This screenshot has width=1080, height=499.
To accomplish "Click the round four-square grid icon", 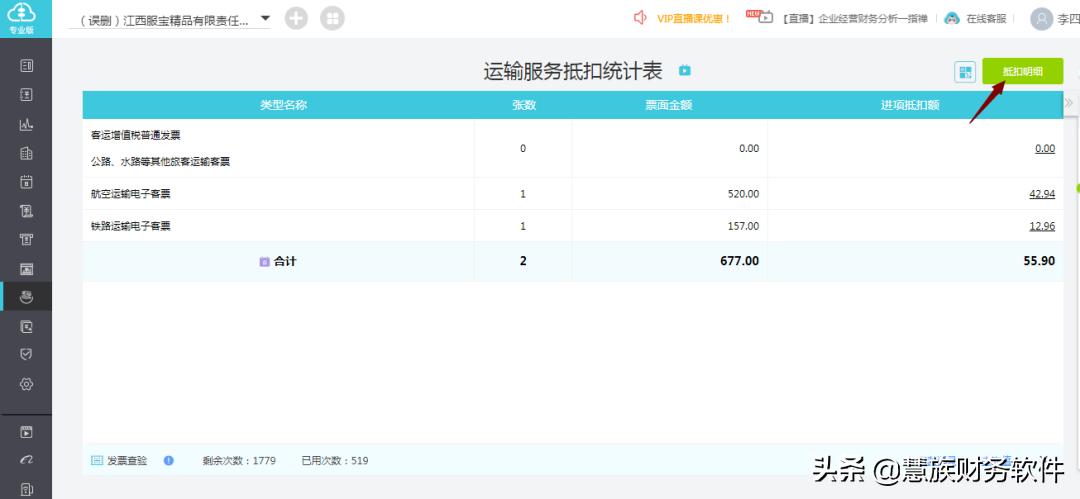I will pos(332,19).
